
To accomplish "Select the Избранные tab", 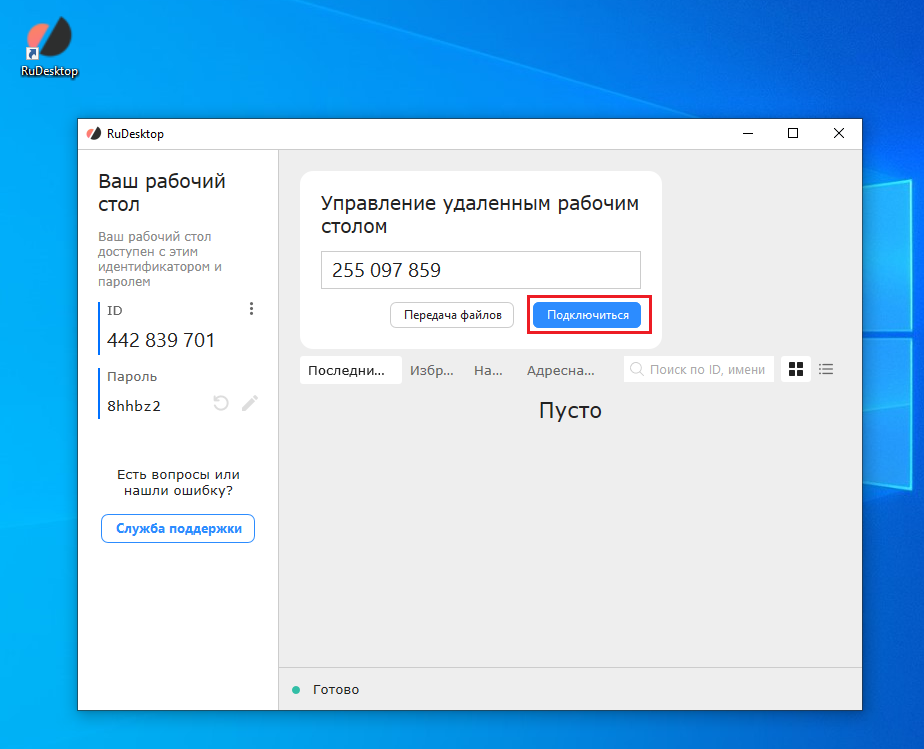I will pos(434,369).
